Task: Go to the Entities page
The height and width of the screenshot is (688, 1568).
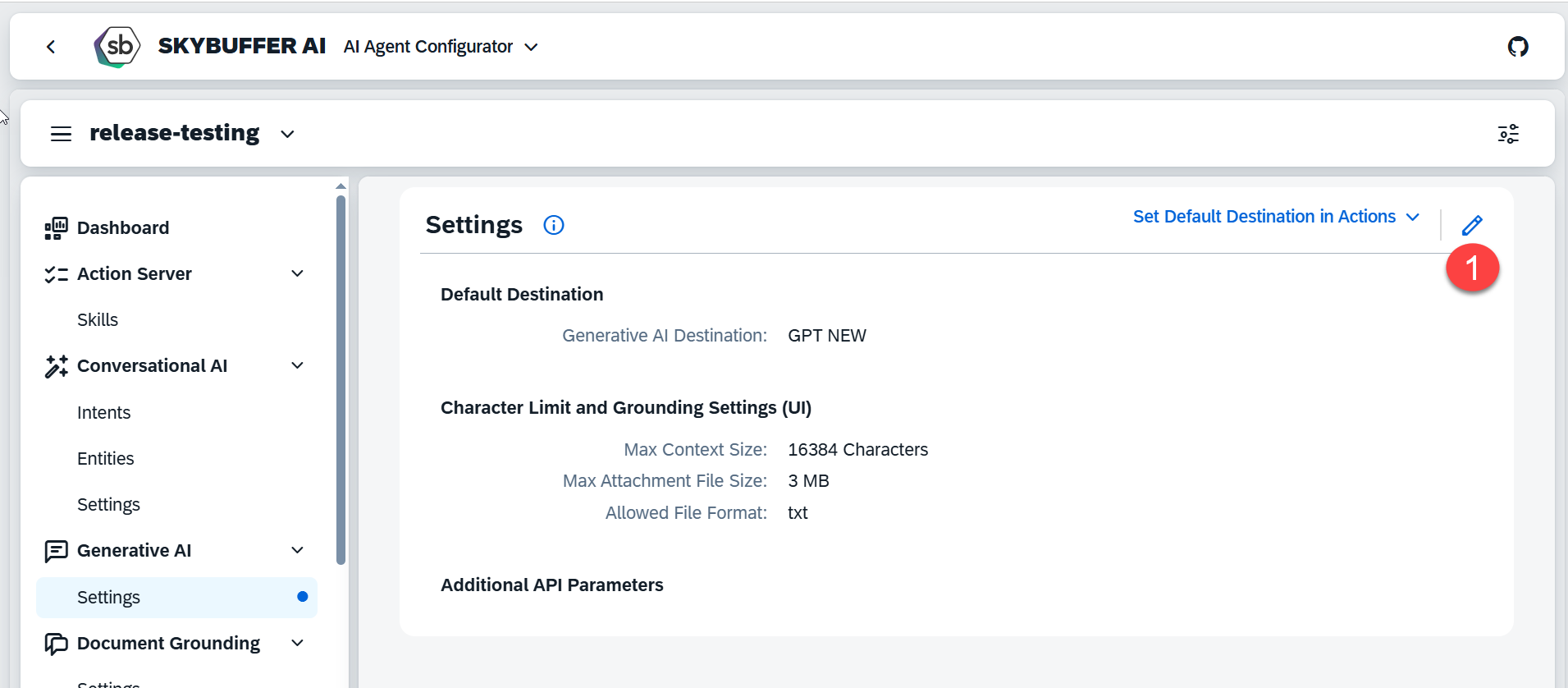Action: coord(105,459)
